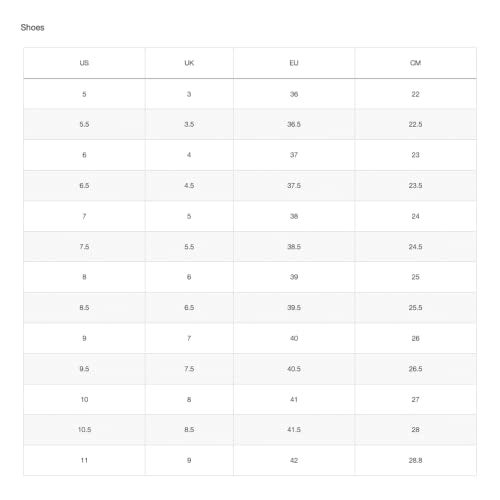This screenshot has height=500, width=500.
Task: Click the US 10 cell
Action: 84,399
